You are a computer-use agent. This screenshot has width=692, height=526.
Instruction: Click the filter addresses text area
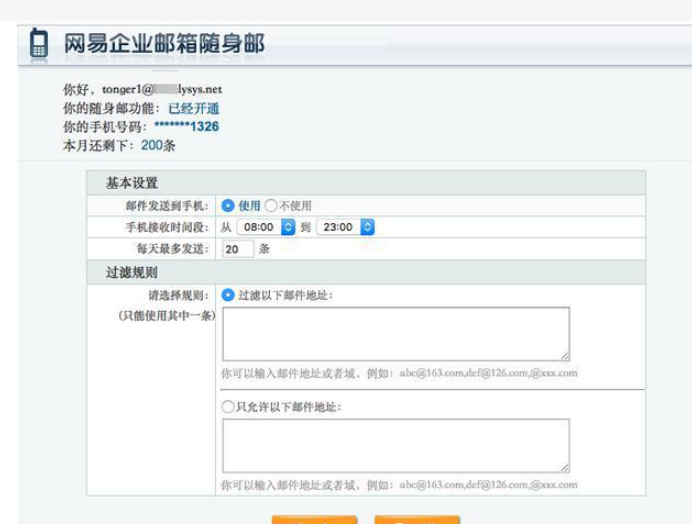point(396,334)
